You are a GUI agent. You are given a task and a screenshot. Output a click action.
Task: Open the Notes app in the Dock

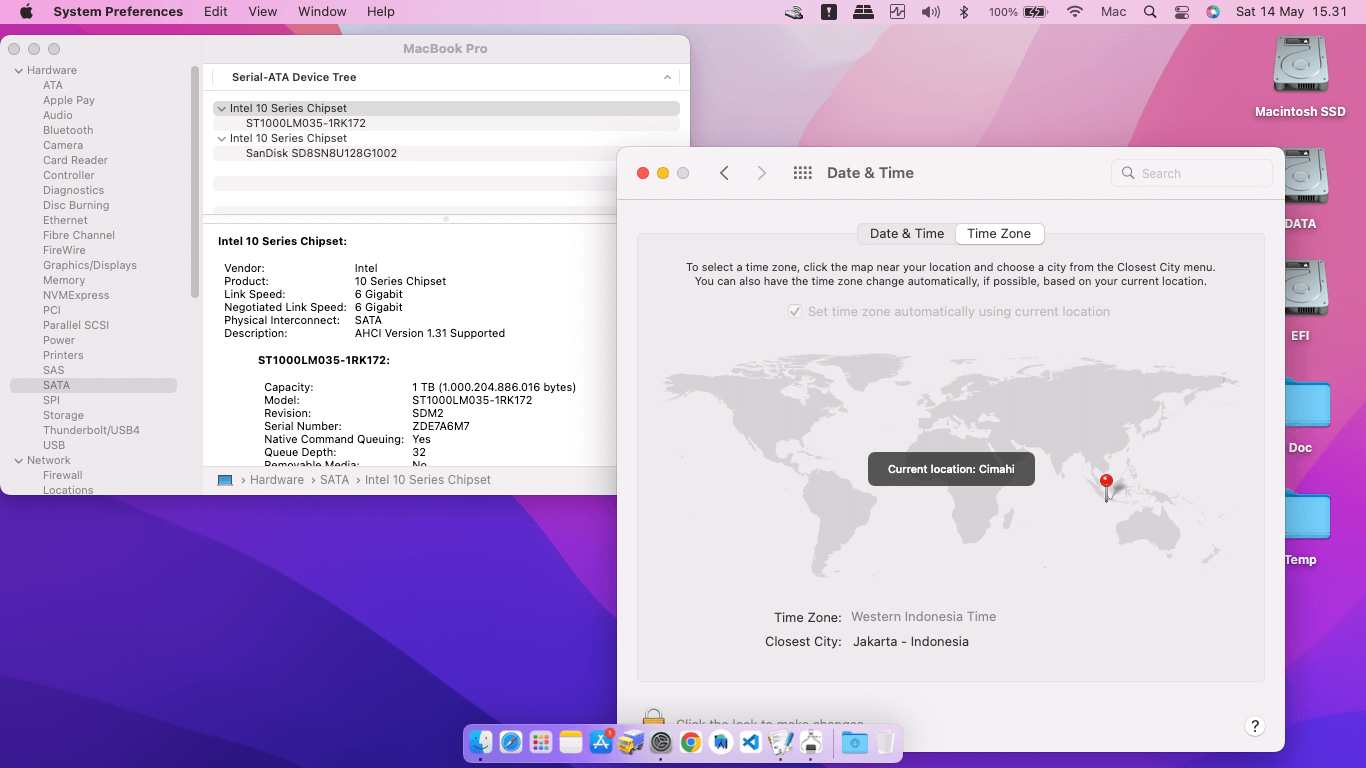(x=571, y=742)
